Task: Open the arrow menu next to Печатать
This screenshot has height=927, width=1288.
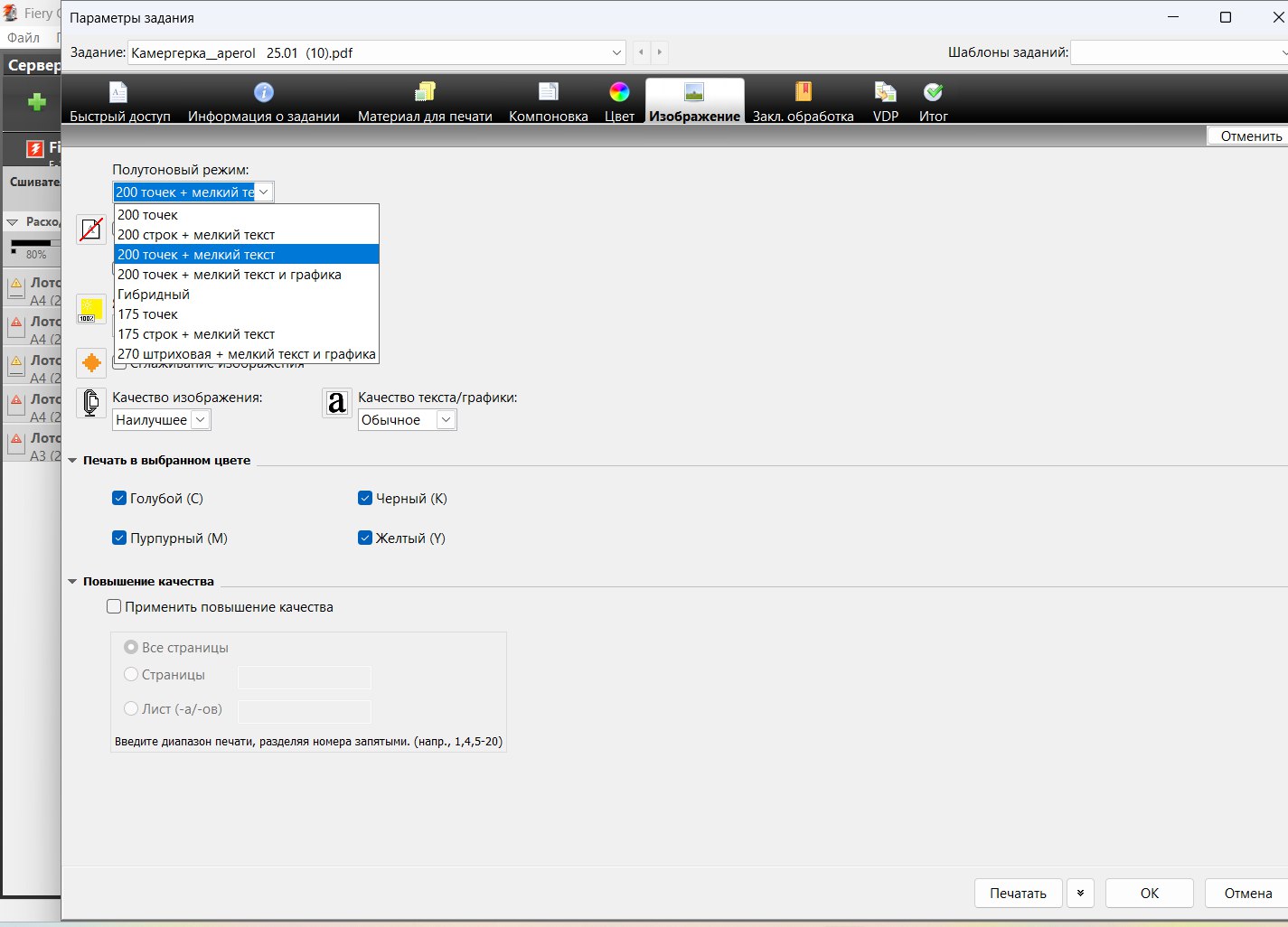Action: tap(1080, 893)
